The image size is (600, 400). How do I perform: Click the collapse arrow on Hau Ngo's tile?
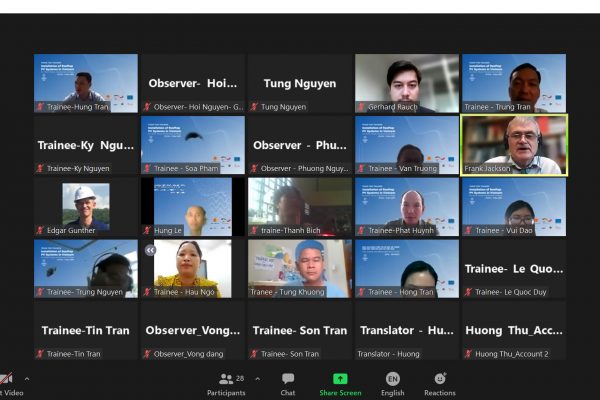click(x=150, y=251)
